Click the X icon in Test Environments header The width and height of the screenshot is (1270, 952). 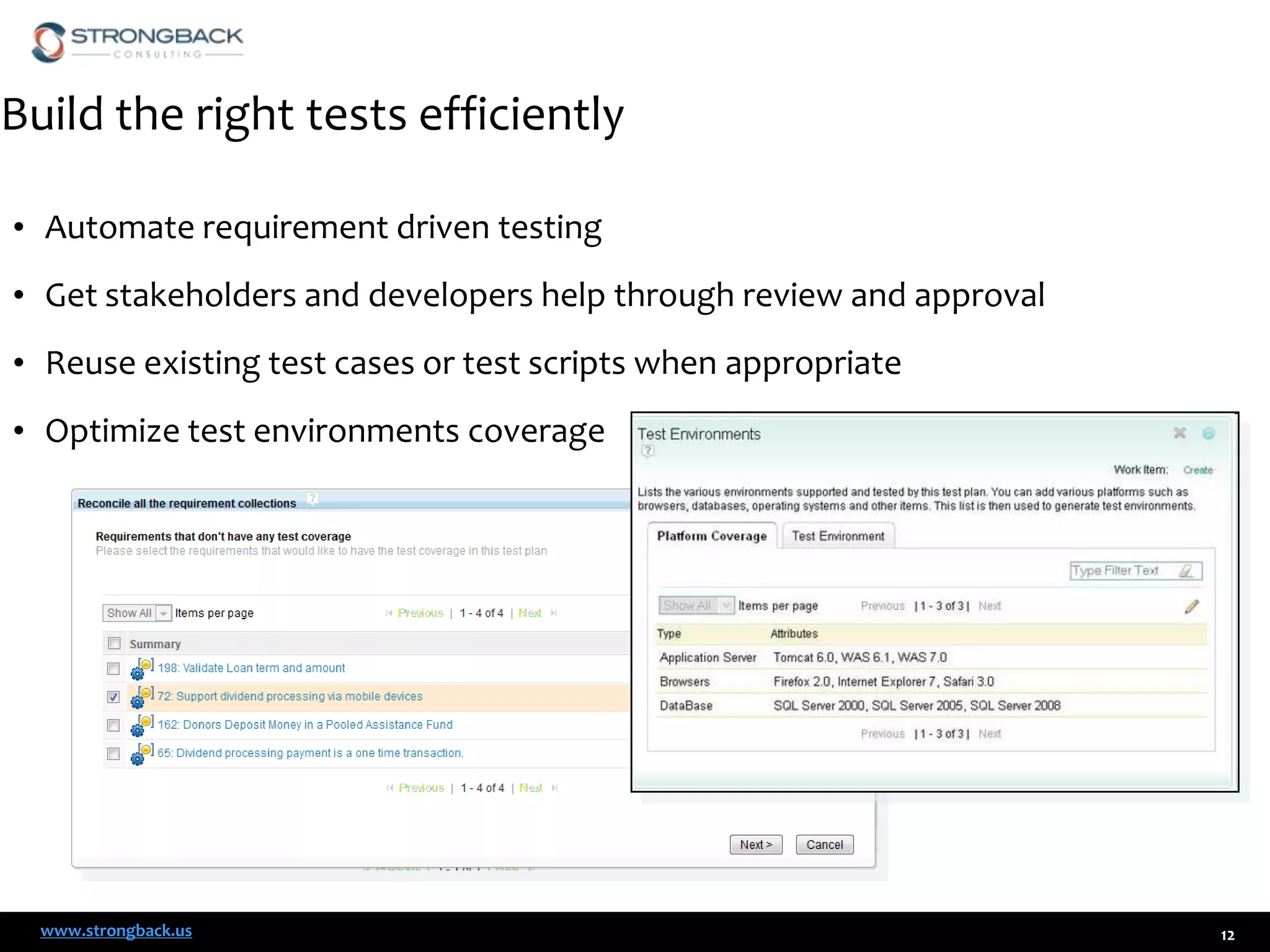[x=1179, y=433]
